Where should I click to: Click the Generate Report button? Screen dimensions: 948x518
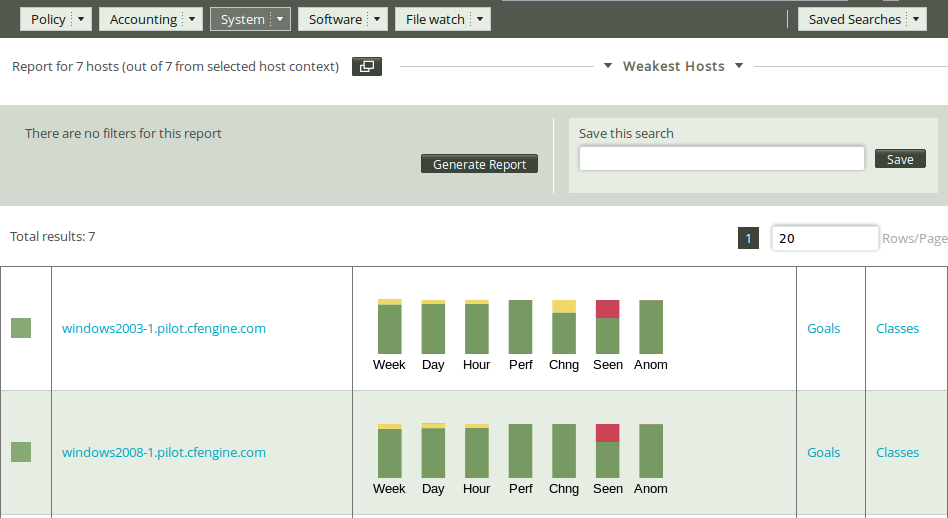coord(479,164)
